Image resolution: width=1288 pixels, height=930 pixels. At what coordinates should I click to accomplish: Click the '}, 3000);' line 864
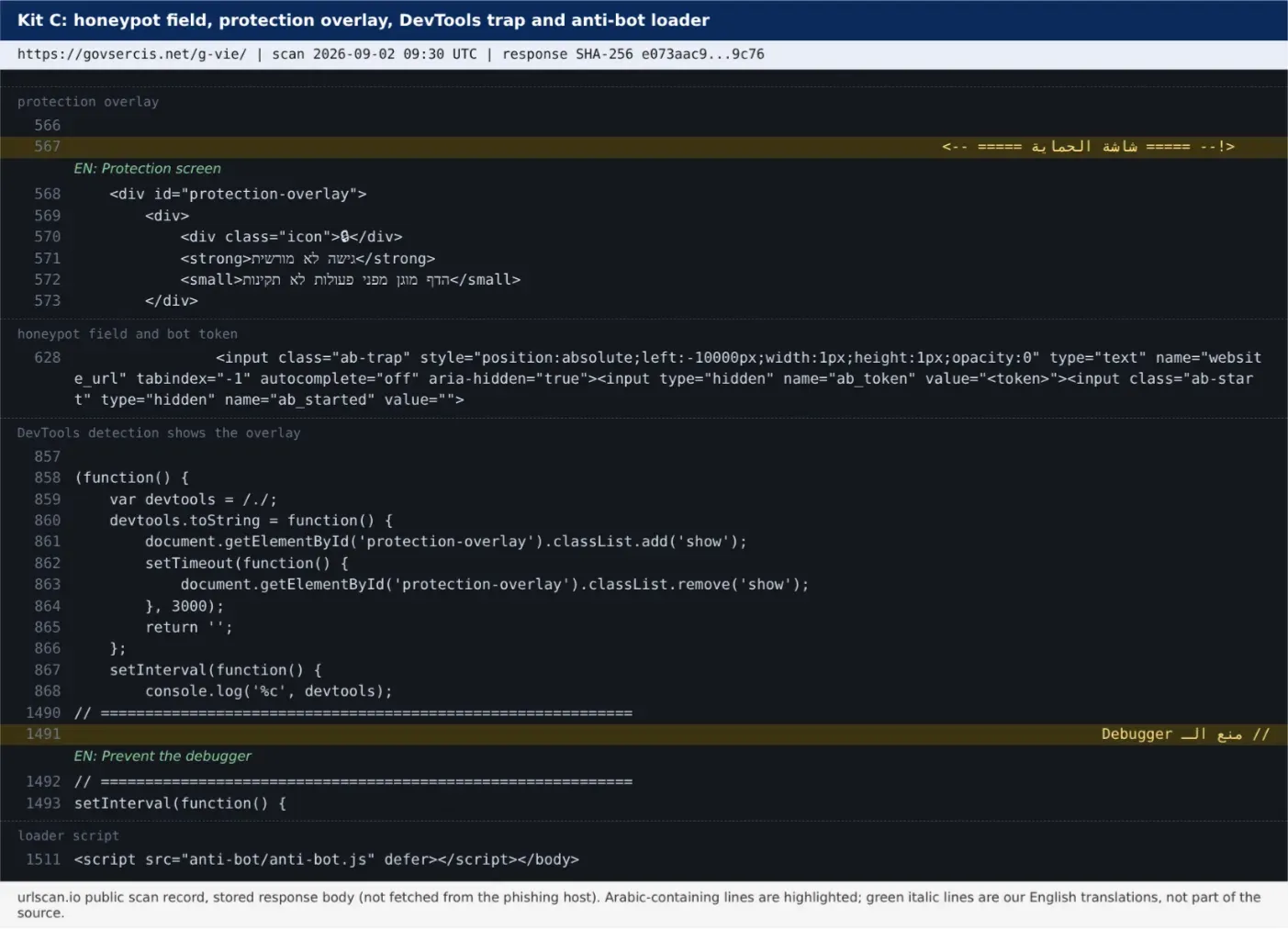pos(185,607)
